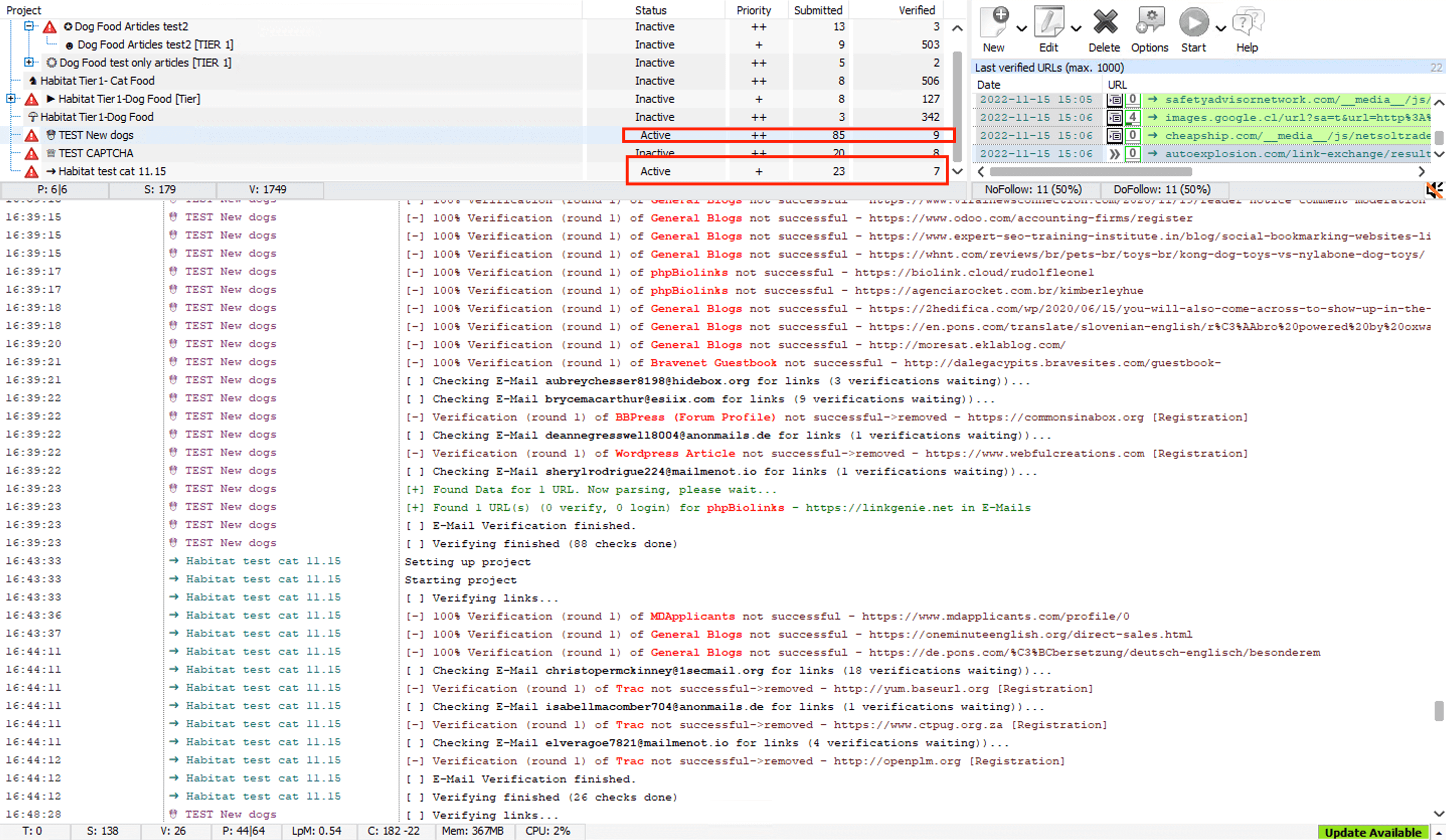Viewport: 1446px width, 840px height.
Task: Click warning triangle beside Habitat test cat 11.15
Action: tap(32, 171)
